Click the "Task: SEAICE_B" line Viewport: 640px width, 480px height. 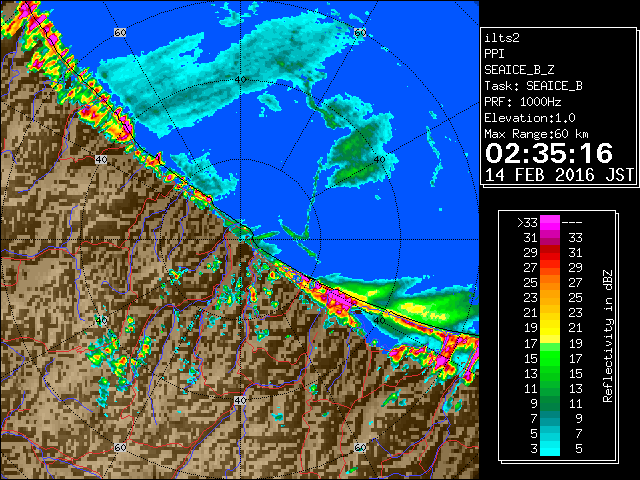point(533,86)
